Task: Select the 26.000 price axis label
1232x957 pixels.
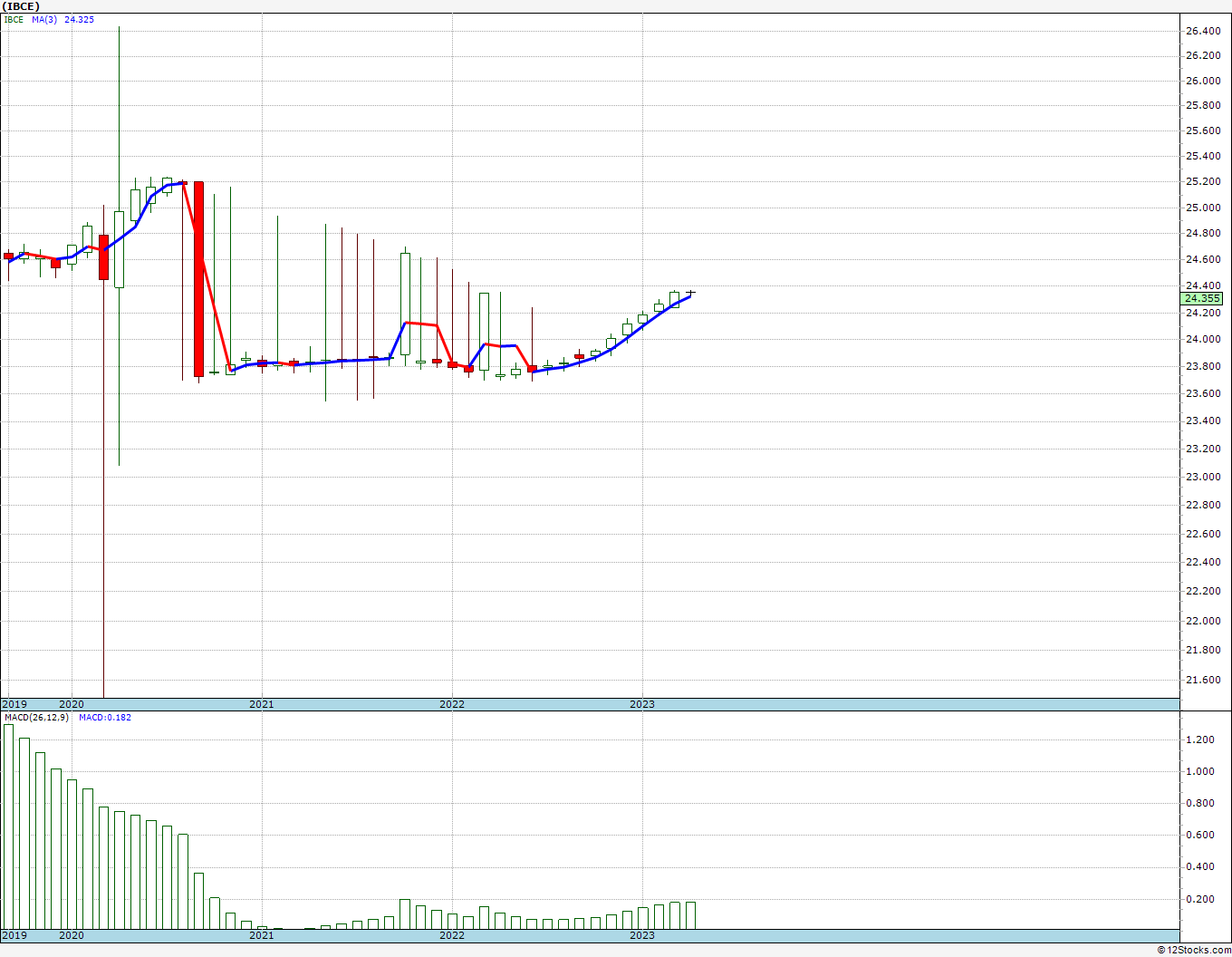Action: [x=1203, y=81]
